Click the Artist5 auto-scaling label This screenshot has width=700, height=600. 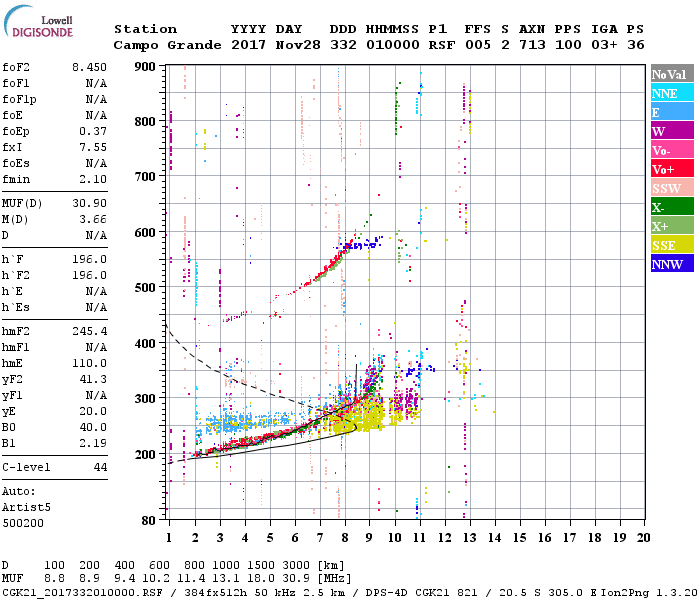[x=26, y=508]
